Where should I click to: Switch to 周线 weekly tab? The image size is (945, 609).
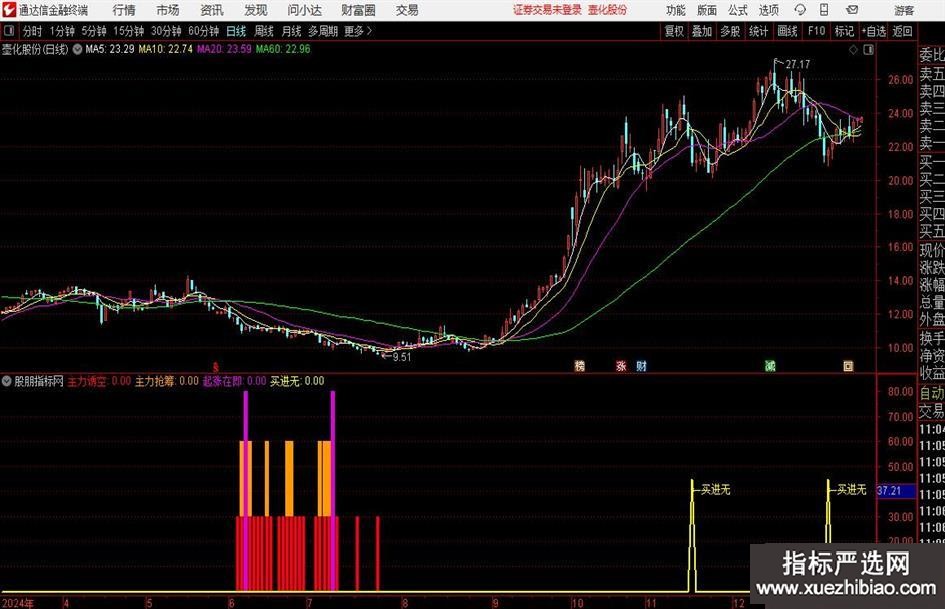tap(264, 31)
